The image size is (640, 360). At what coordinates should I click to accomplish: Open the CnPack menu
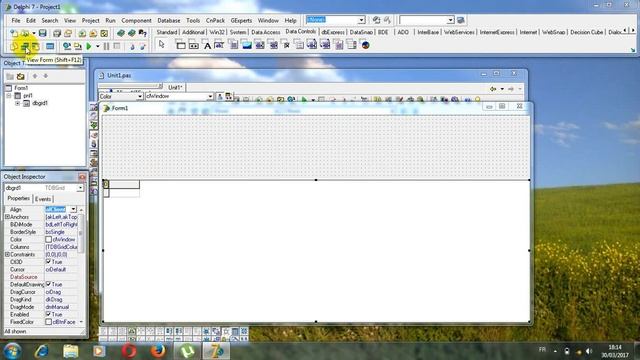click(x=215, y=20)
